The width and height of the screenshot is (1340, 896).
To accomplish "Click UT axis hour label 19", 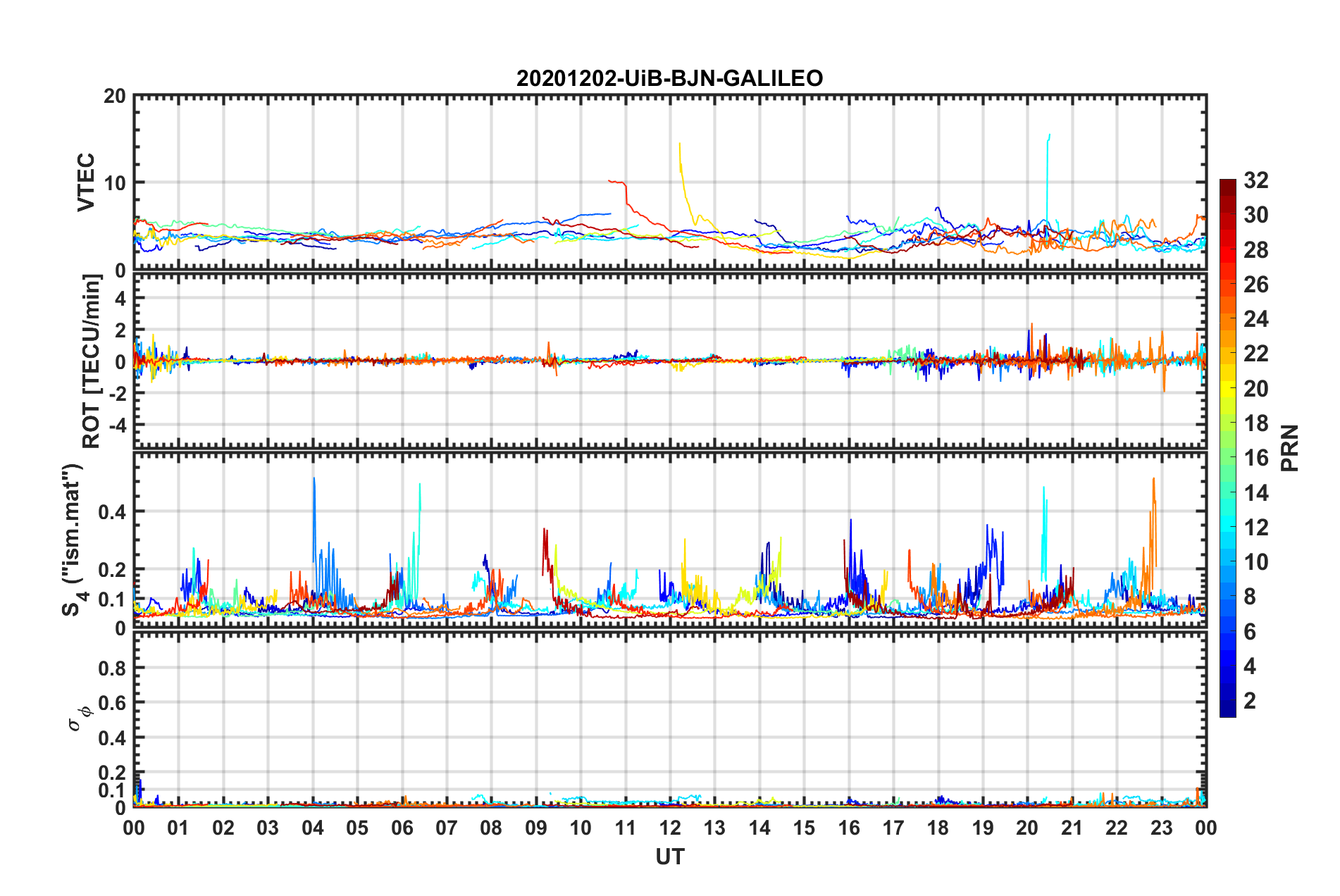I will coord(983,827).
